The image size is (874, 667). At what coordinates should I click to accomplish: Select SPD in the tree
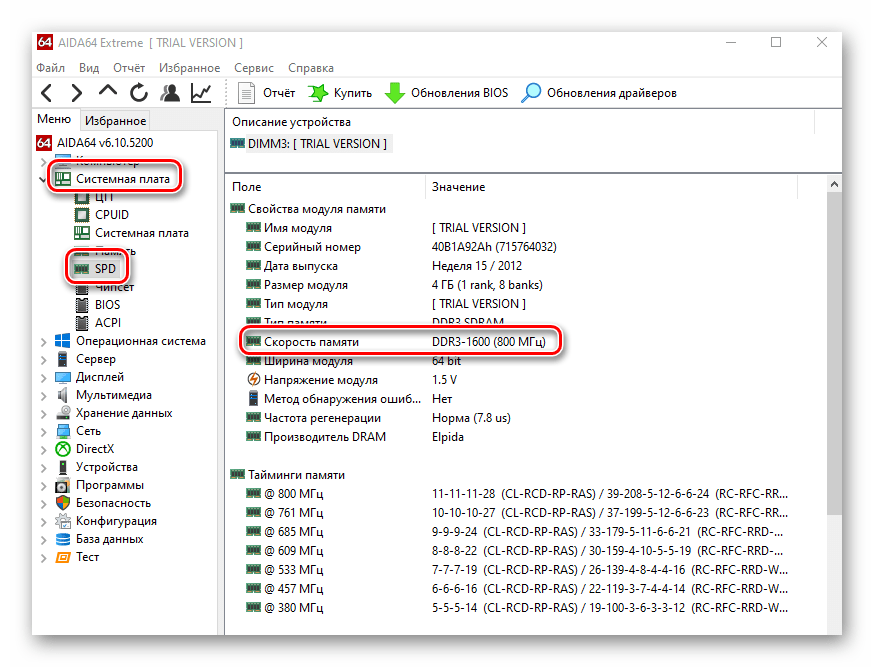[105, 269]
